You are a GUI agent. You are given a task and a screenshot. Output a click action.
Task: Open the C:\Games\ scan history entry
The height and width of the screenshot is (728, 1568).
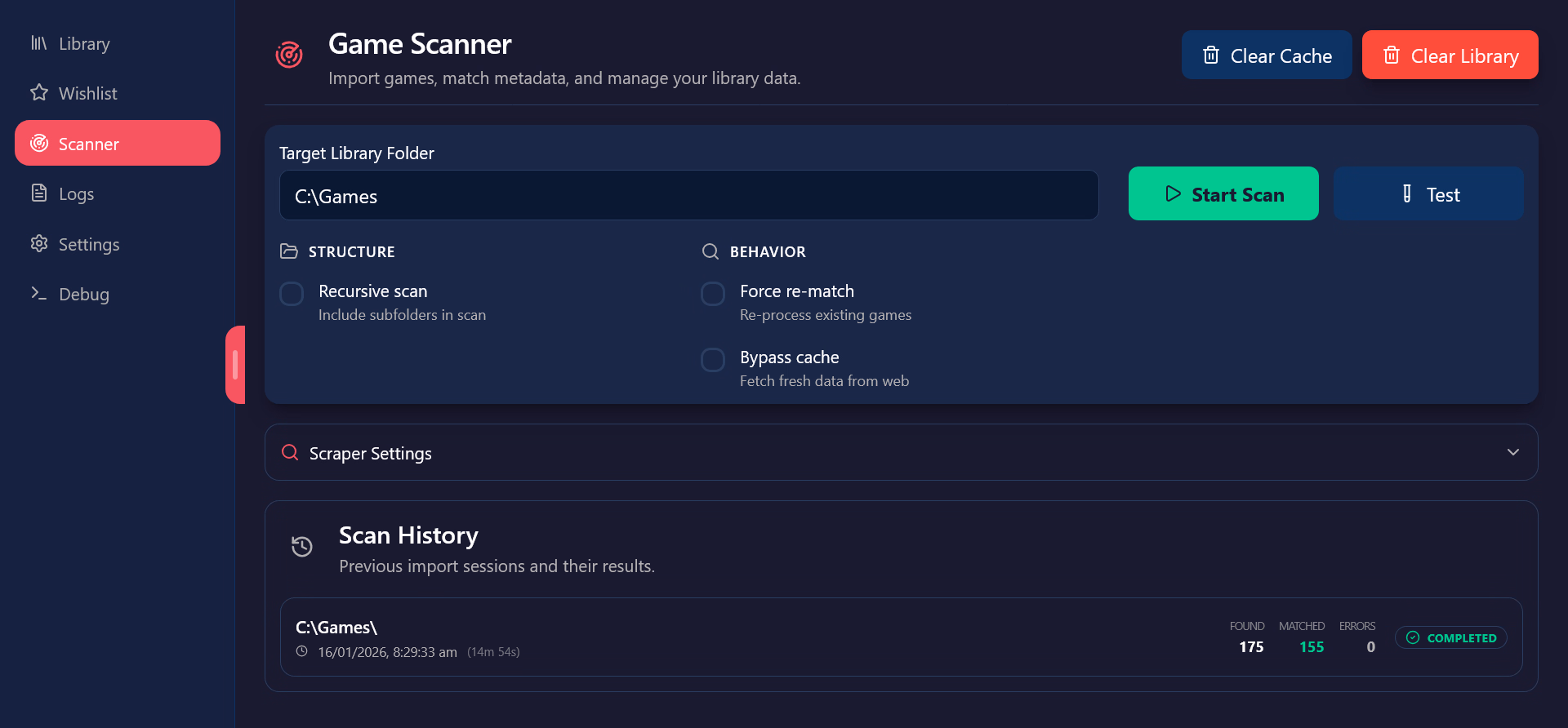click(735, 637)
